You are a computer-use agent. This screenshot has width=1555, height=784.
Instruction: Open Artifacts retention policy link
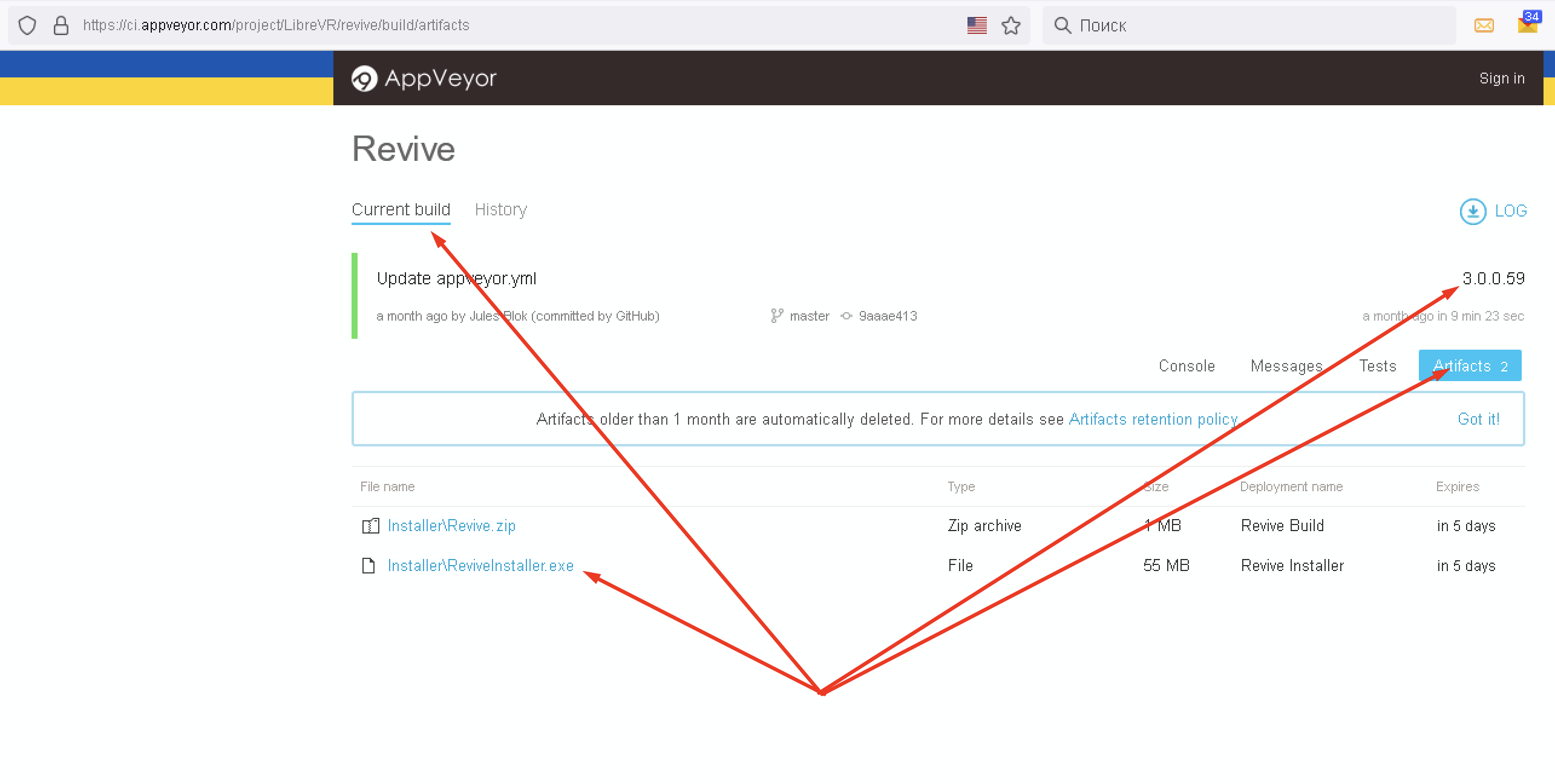point(1153,419)
